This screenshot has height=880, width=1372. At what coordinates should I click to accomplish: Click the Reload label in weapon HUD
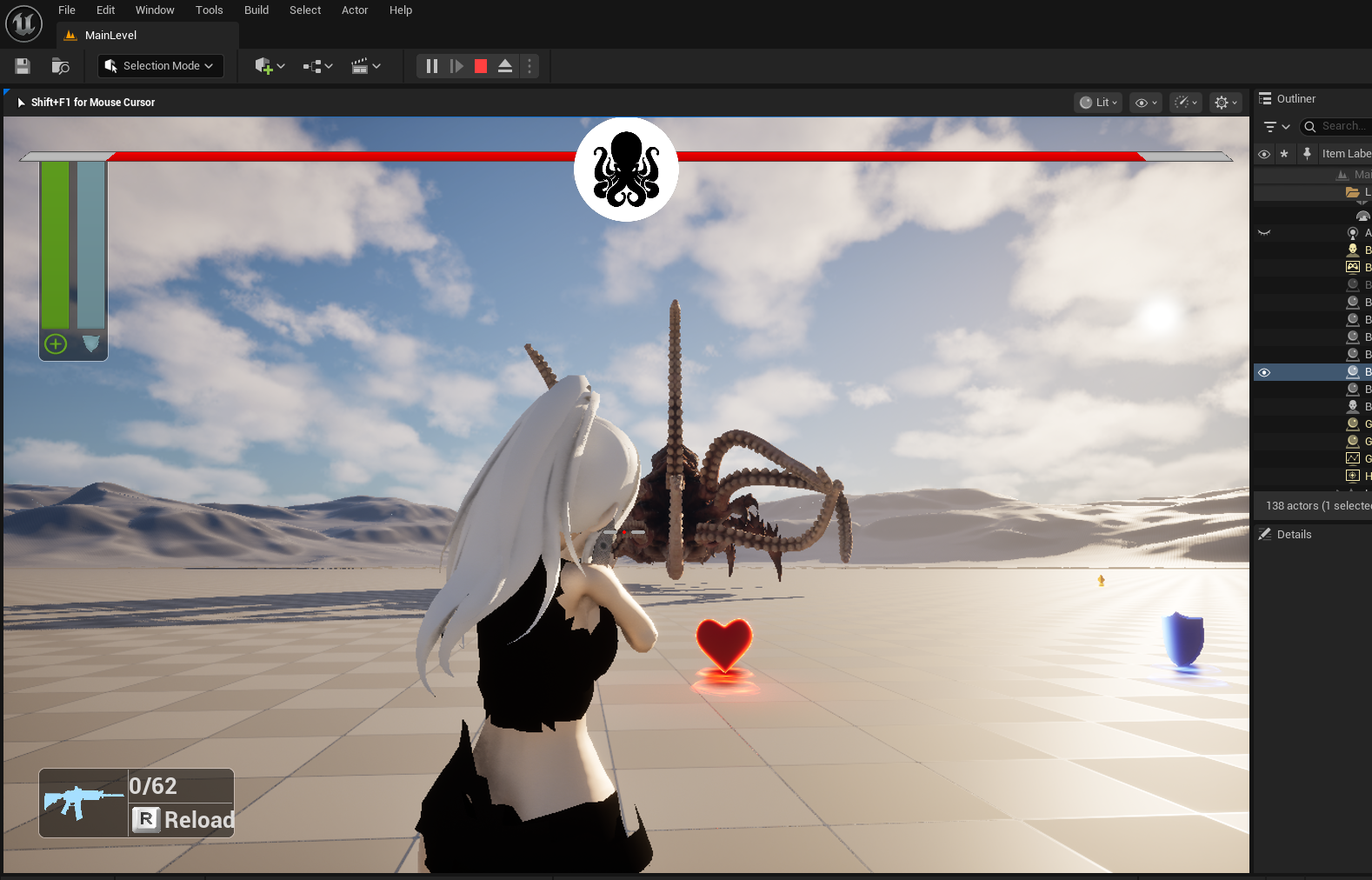(x=199, y=820)
